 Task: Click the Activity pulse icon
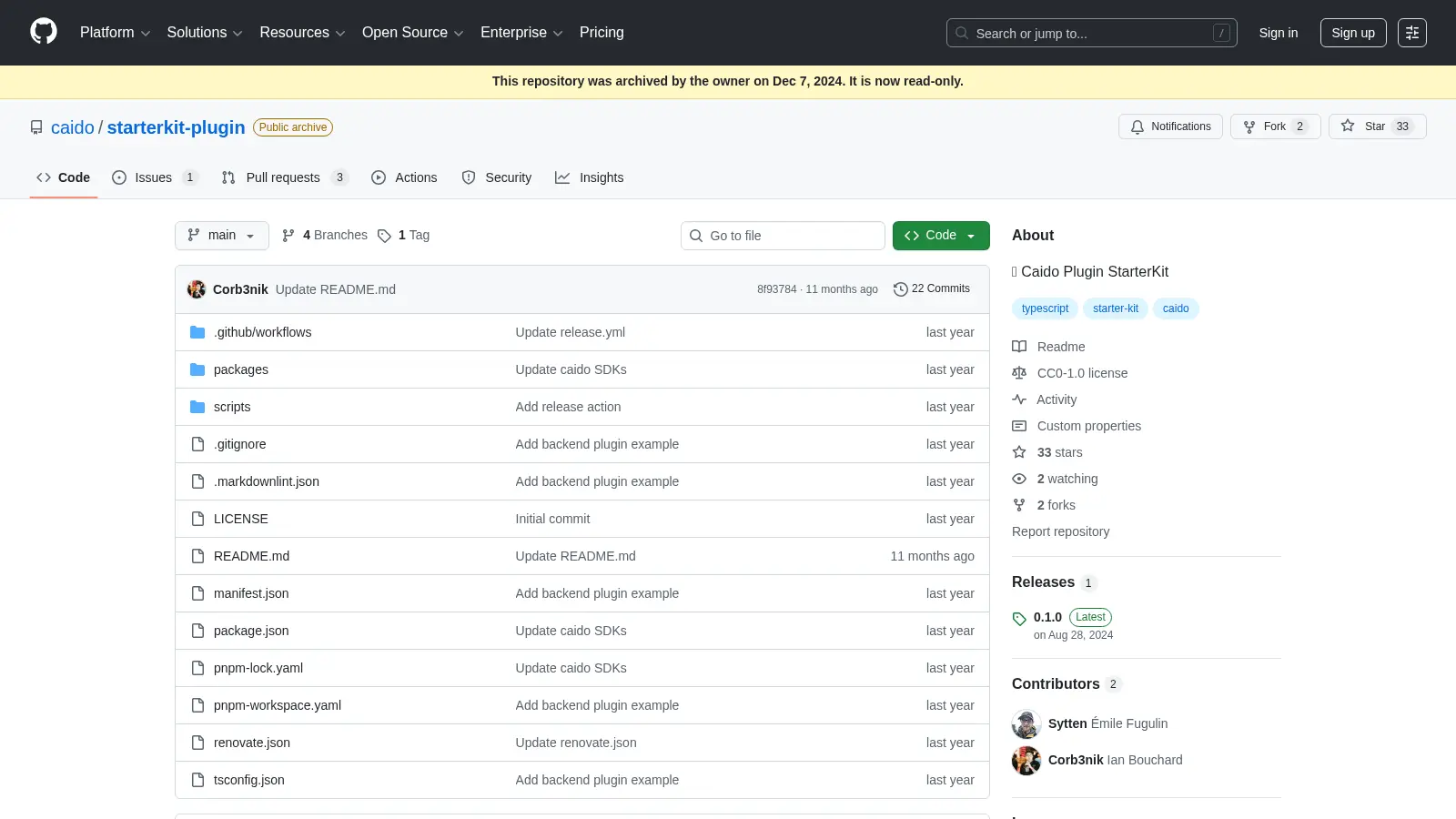[x=1019, y=399]
